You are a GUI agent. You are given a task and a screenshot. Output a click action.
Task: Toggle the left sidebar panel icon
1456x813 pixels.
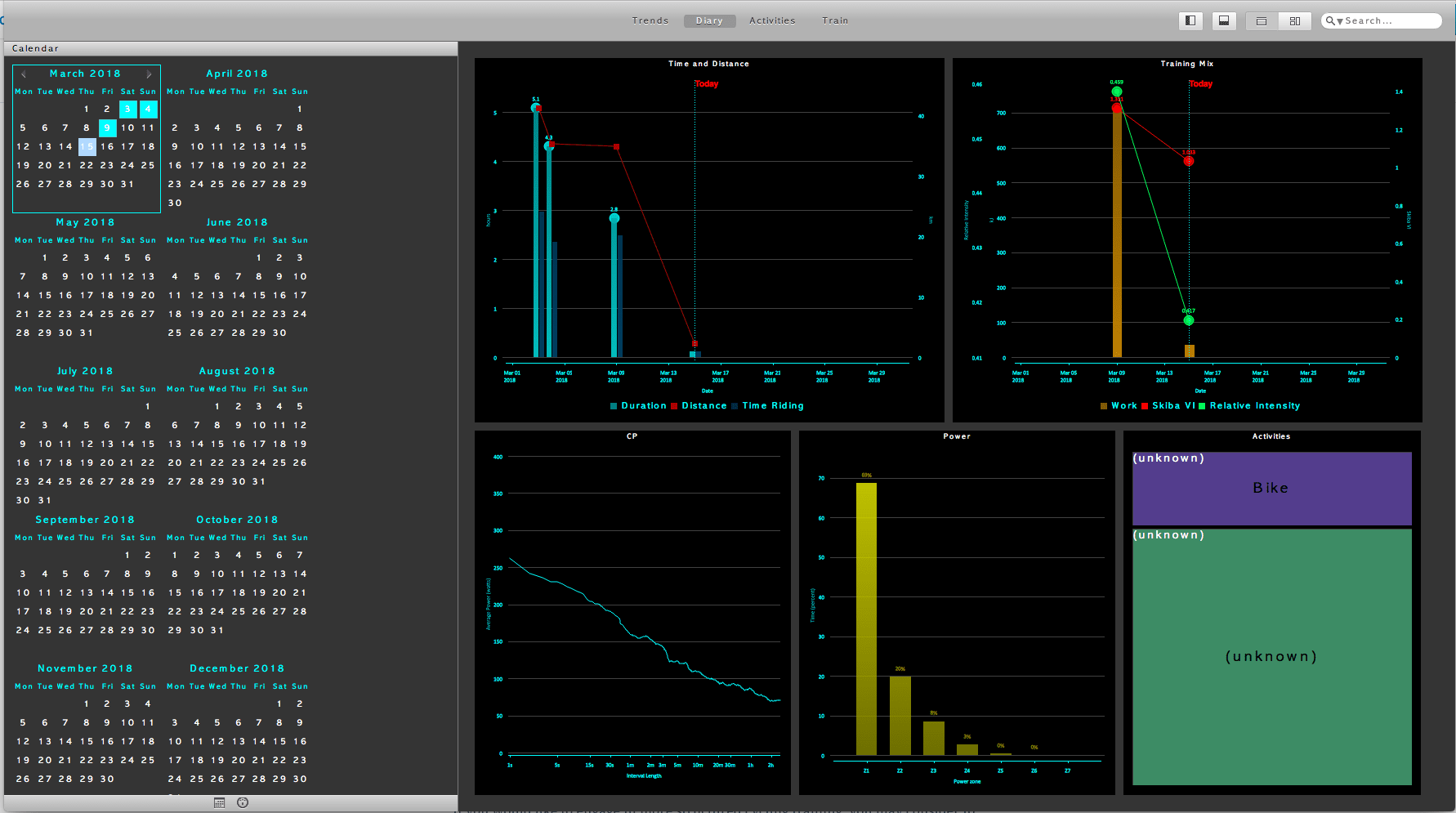1190,20
